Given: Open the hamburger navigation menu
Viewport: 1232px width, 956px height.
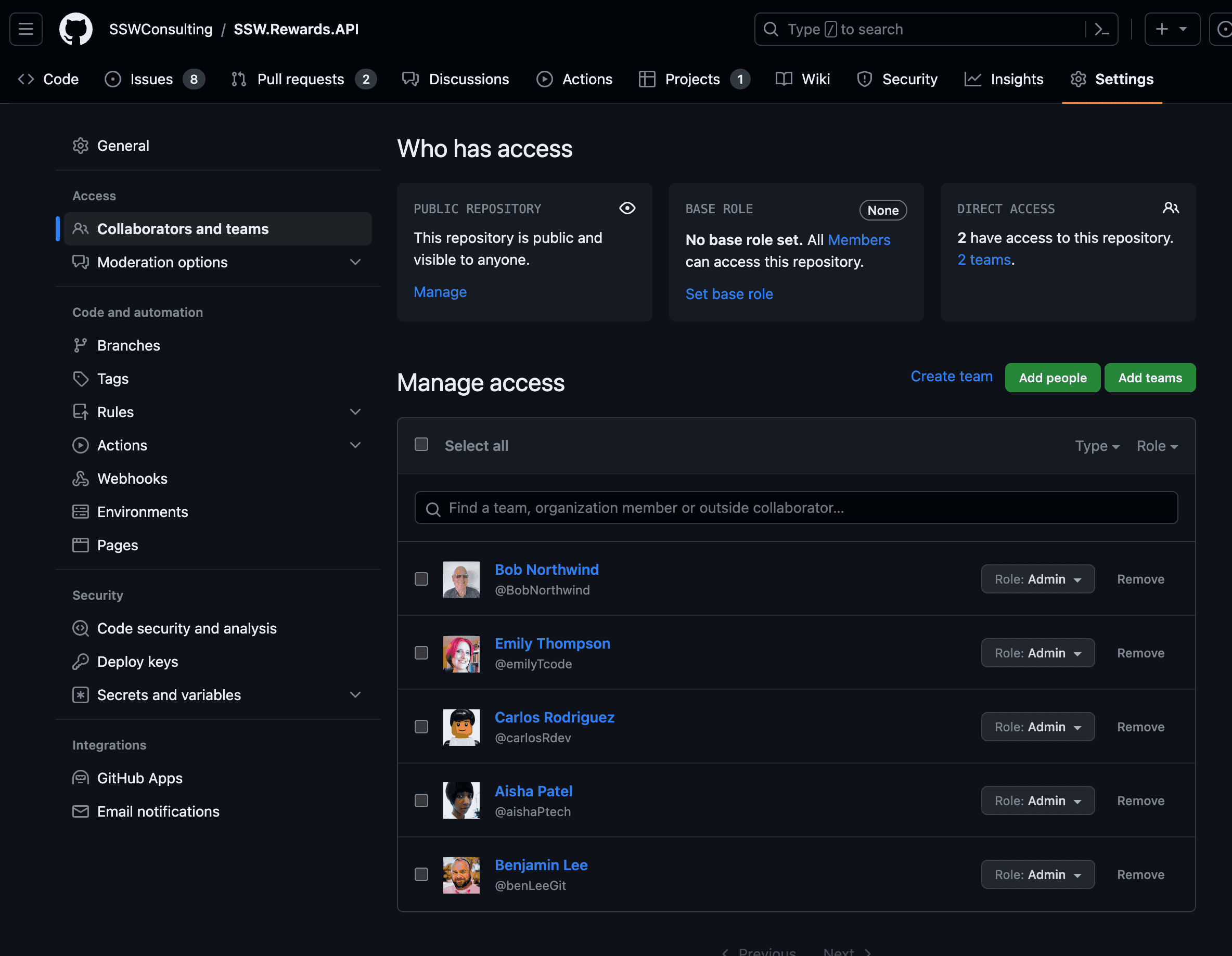Looking at the screenshot, I should [x=26, y=29].
